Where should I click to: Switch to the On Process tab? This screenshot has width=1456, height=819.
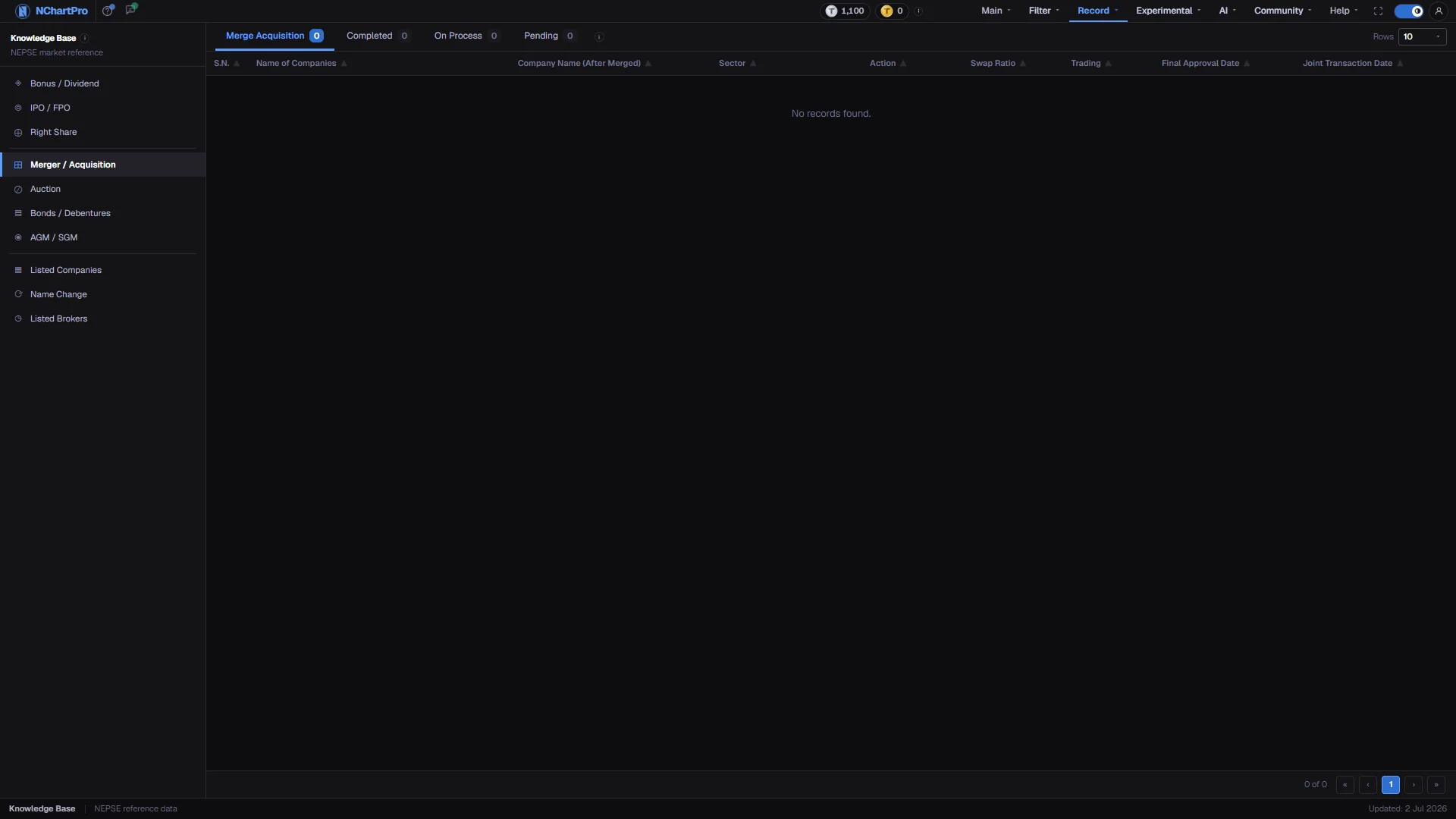(x=466, y=36)
